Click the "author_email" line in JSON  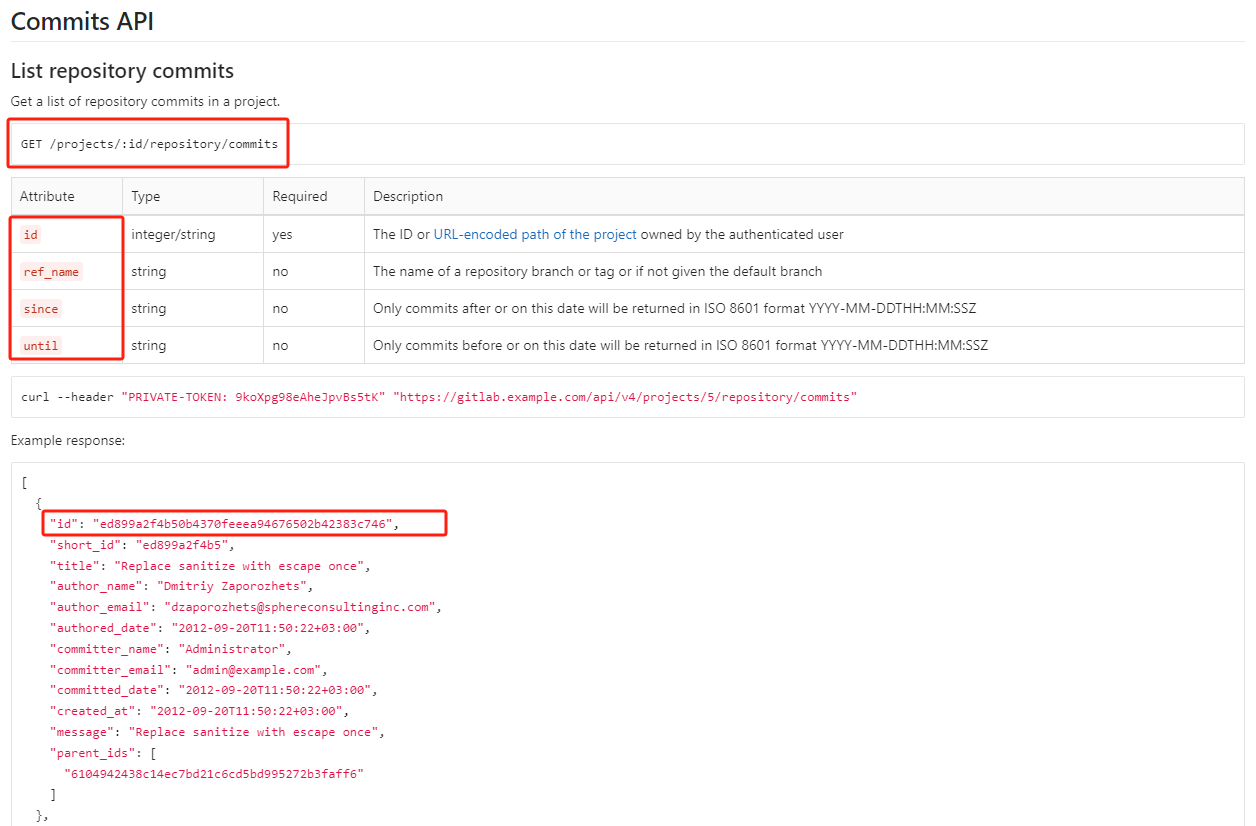(x=246, y=607)
